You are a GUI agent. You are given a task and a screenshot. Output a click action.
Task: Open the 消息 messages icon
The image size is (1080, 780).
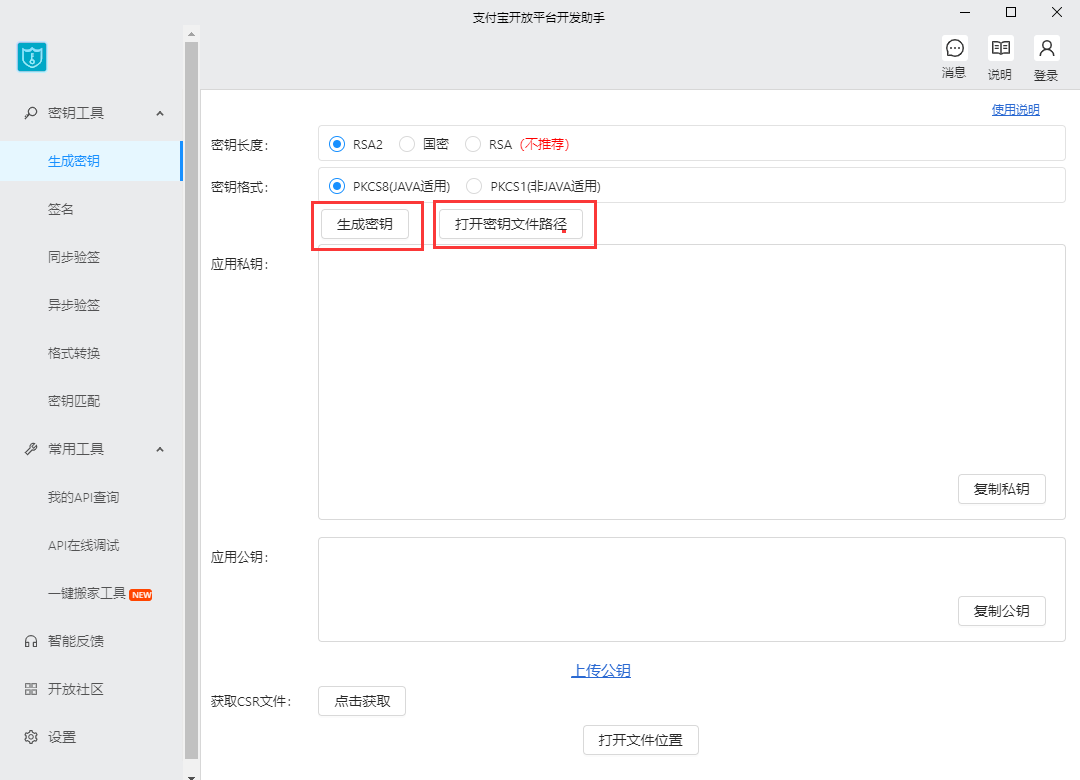click(955, 48)
